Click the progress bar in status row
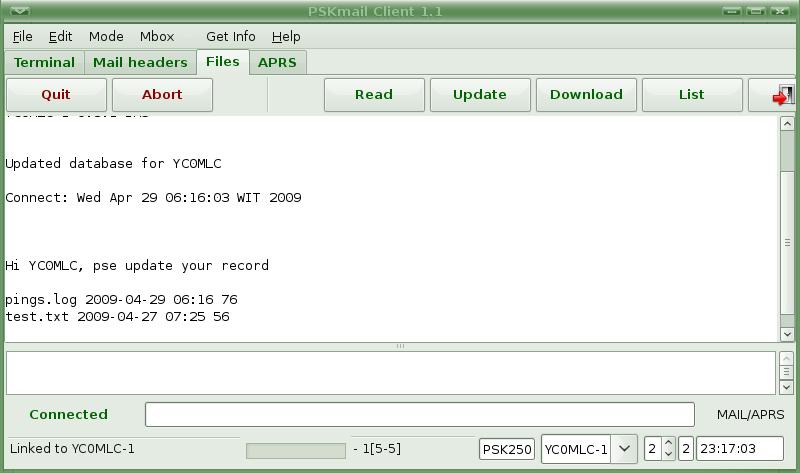 click(x=295, y=451)
